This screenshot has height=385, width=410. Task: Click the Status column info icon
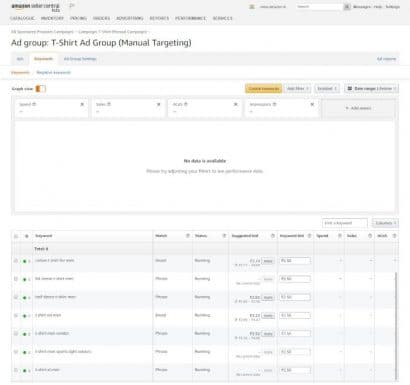tap(224, 236)
